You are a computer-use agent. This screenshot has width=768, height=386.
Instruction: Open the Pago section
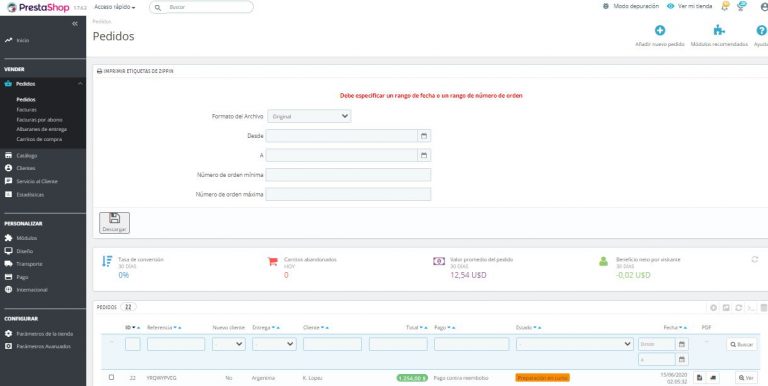[22, 277]
